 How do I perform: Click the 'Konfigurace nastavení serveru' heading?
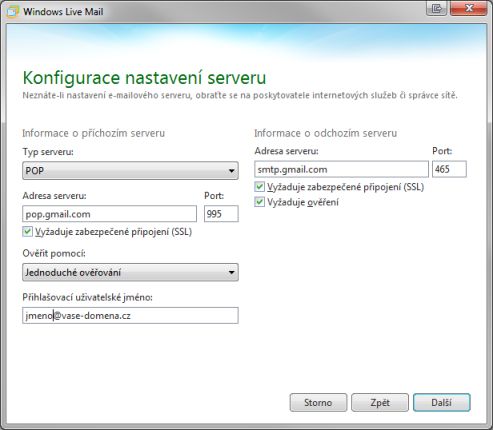[x=144, y=78]
